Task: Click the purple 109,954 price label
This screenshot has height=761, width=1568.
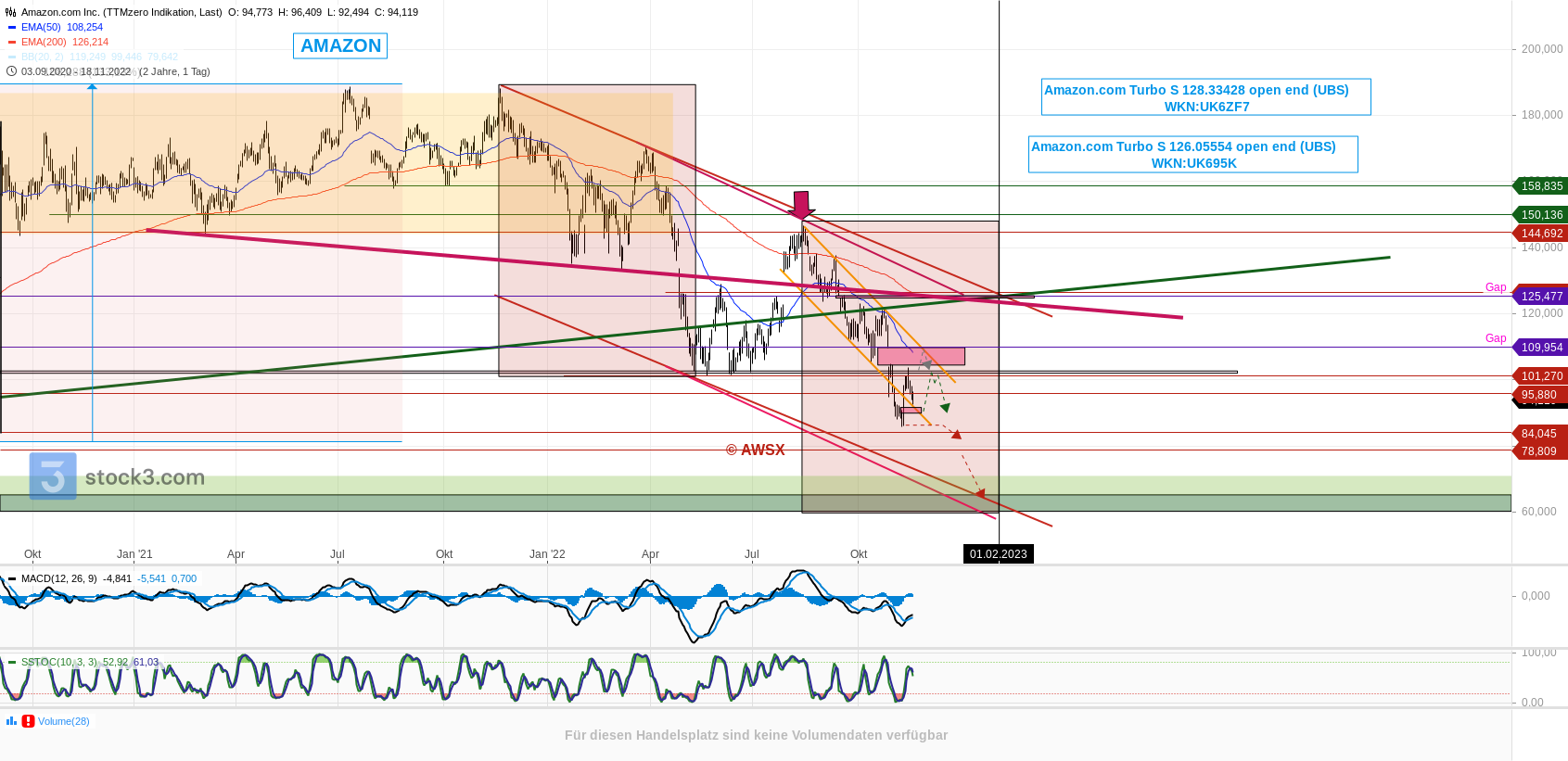Action: 1541,348
